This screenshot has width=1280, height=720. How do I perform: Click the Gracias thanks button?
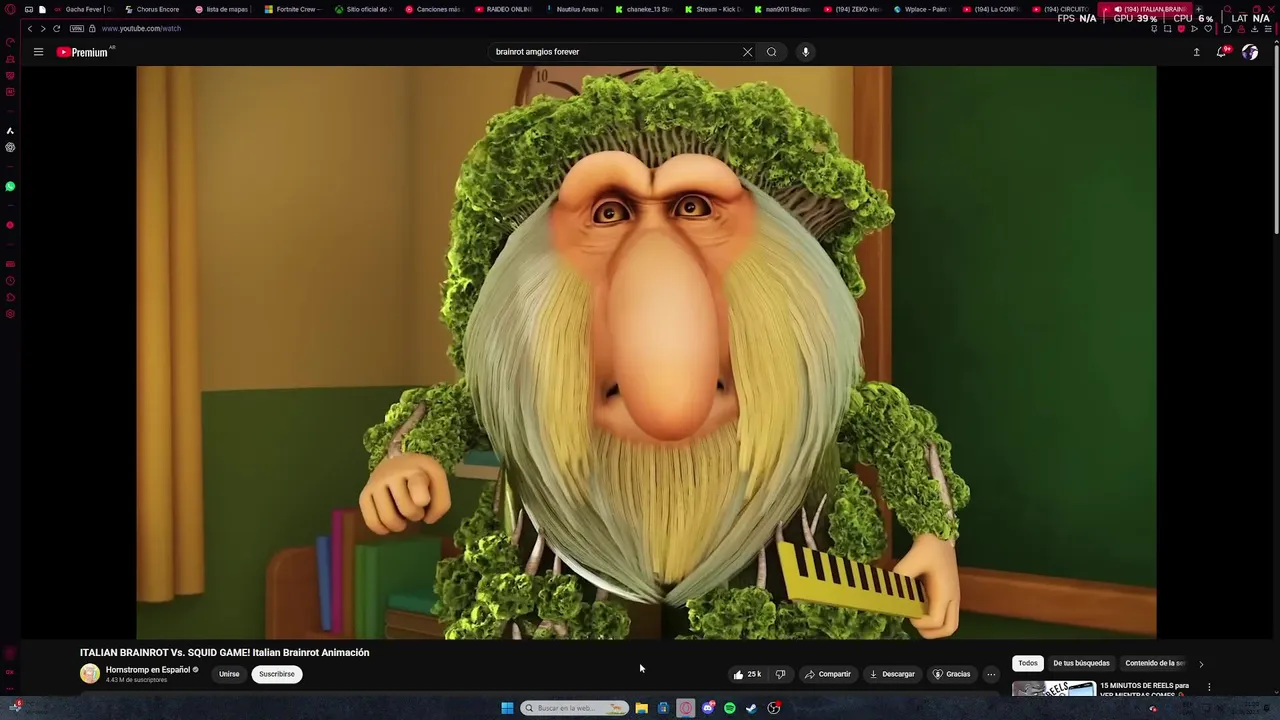pyautogui.click(x=951, y=674)
